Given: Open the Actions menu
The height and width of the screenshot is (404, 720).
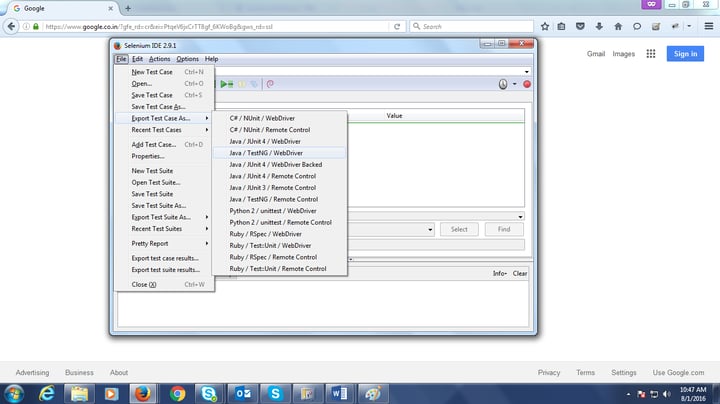Looking at the screenshot, I should tap(159, 59).
